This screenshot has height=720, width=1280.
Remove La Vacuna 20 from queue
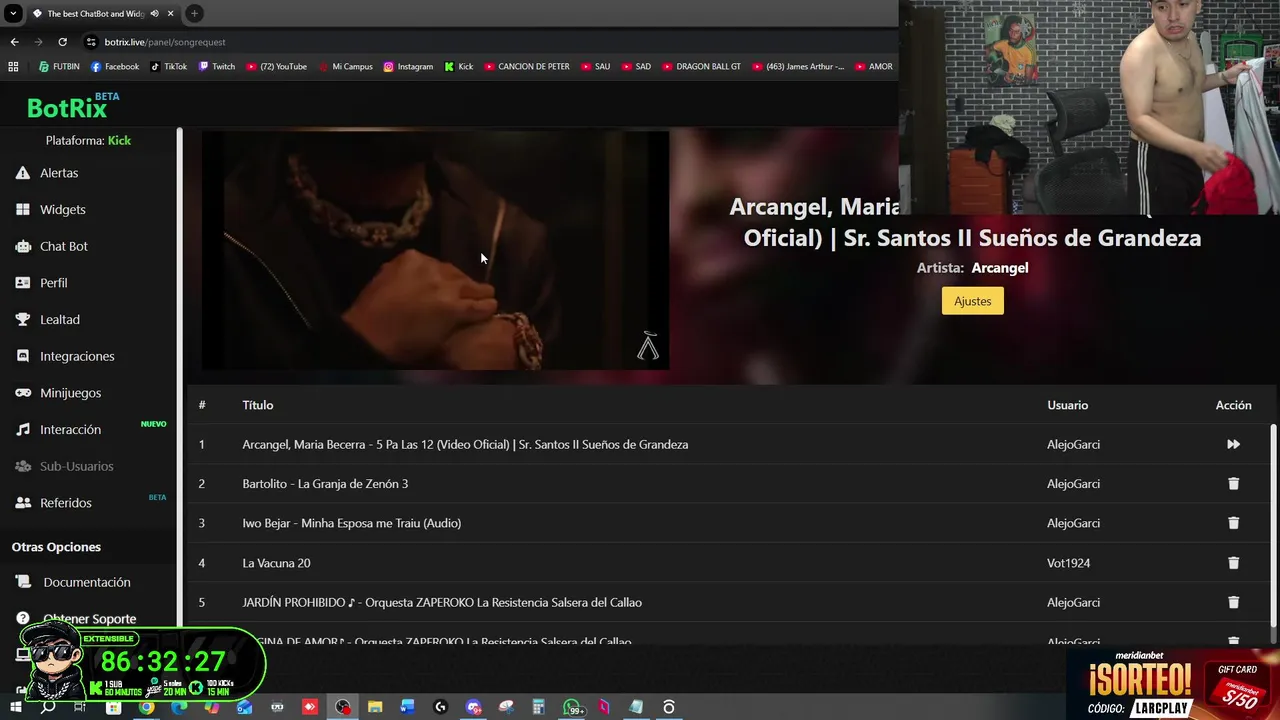pos(1233,563)
